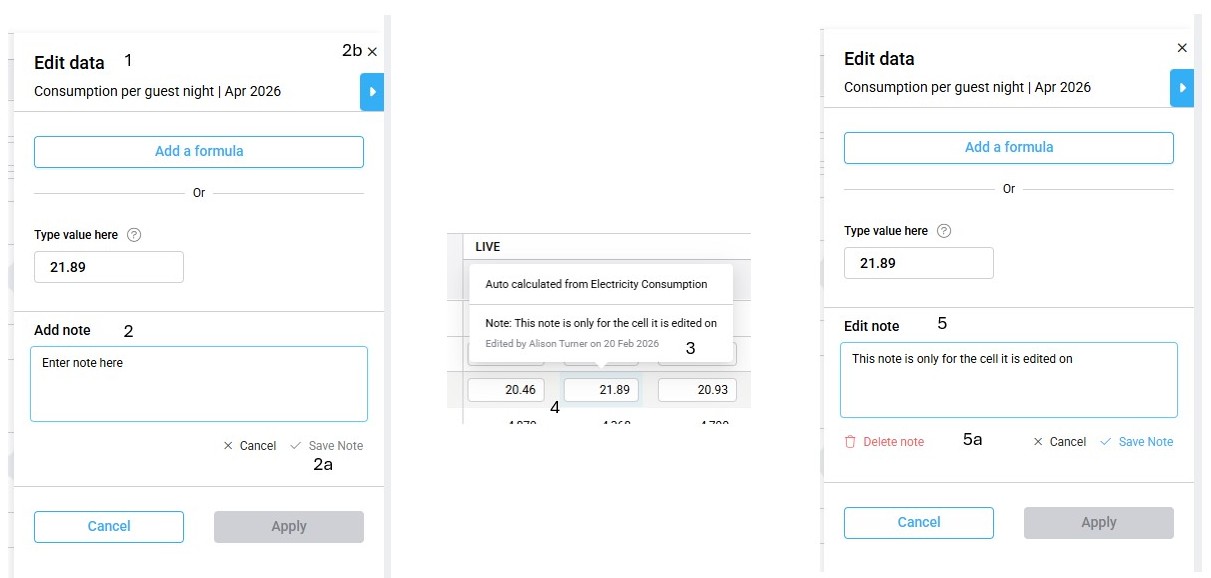Click the bottom Cancel button in Add note panel
Viewport: 1211px width, 578px height.
coord(109,527)
